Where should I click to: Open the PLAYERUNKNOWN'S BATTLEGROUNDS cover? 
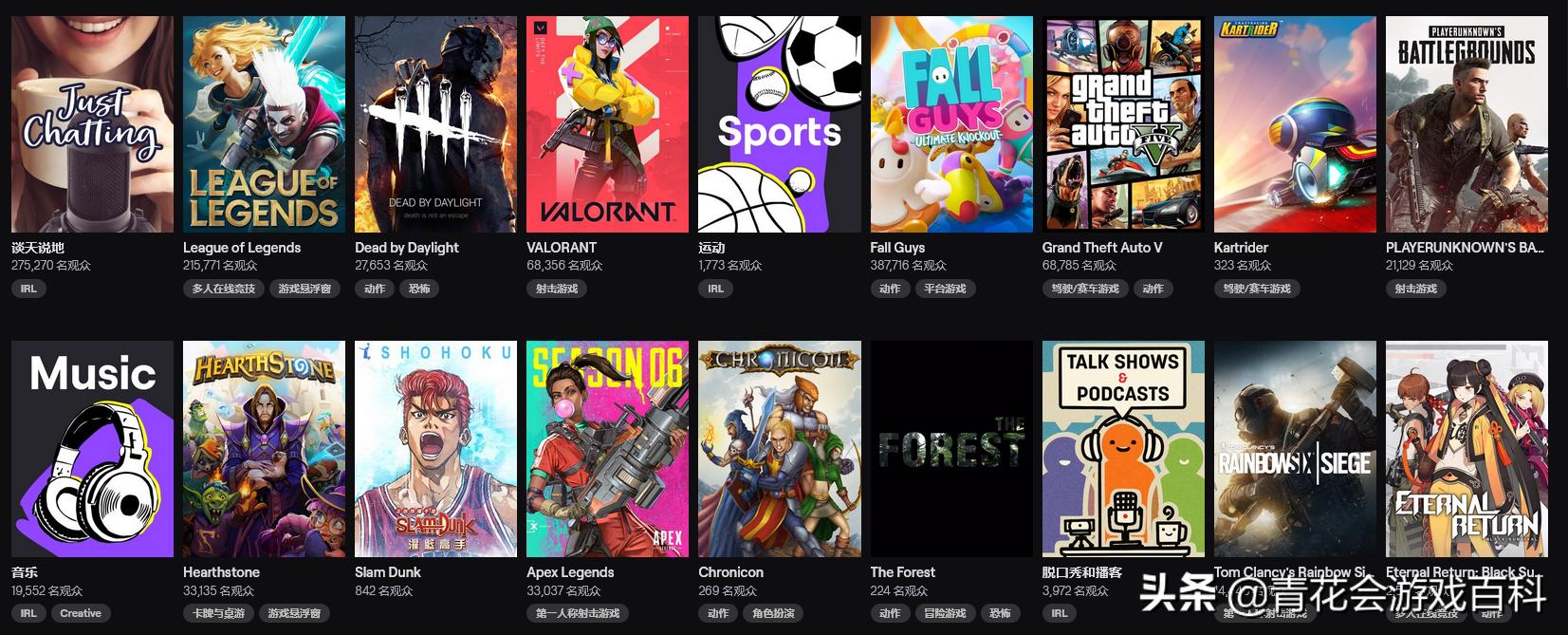click(1467, 124)
